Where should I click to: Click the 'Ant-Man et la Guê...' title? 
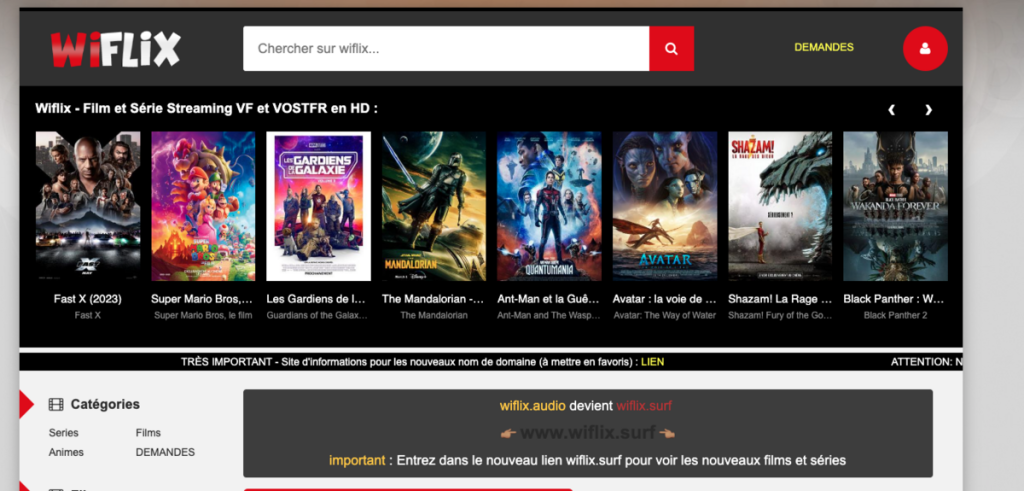[549, 299]
